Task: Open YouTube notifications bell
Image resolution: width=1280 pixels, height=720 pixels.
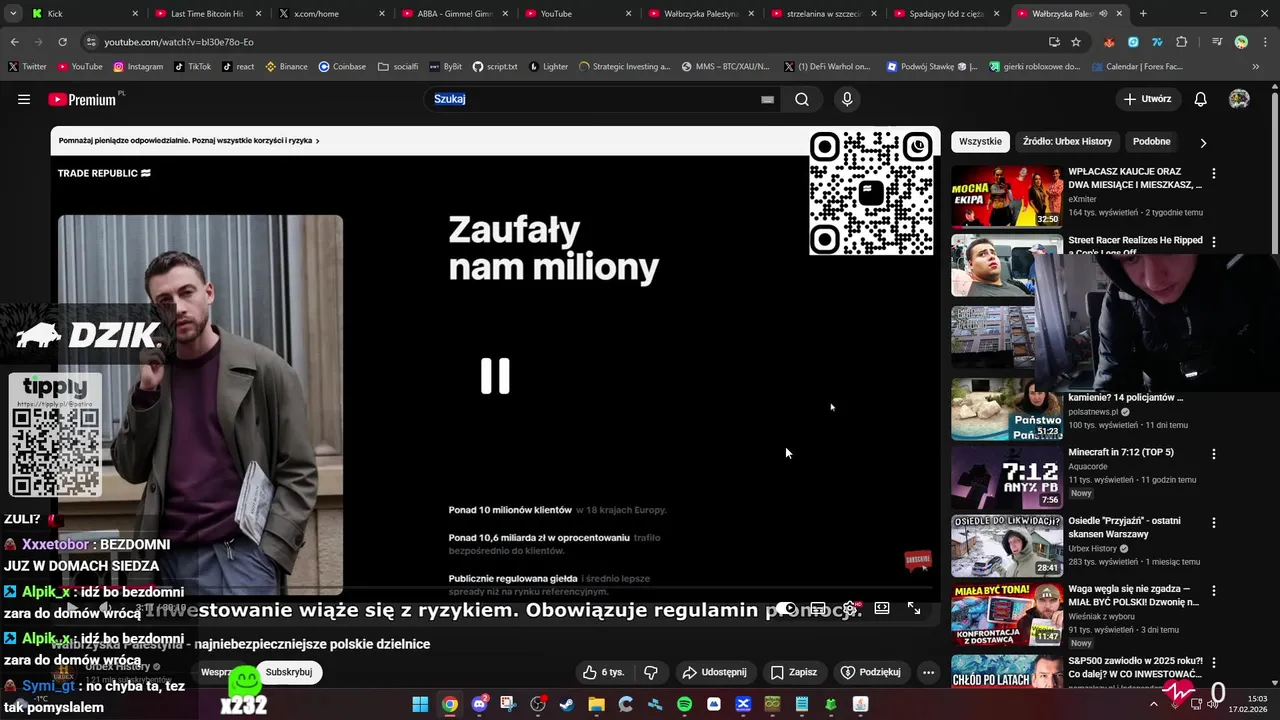Action: point(1201,99)
